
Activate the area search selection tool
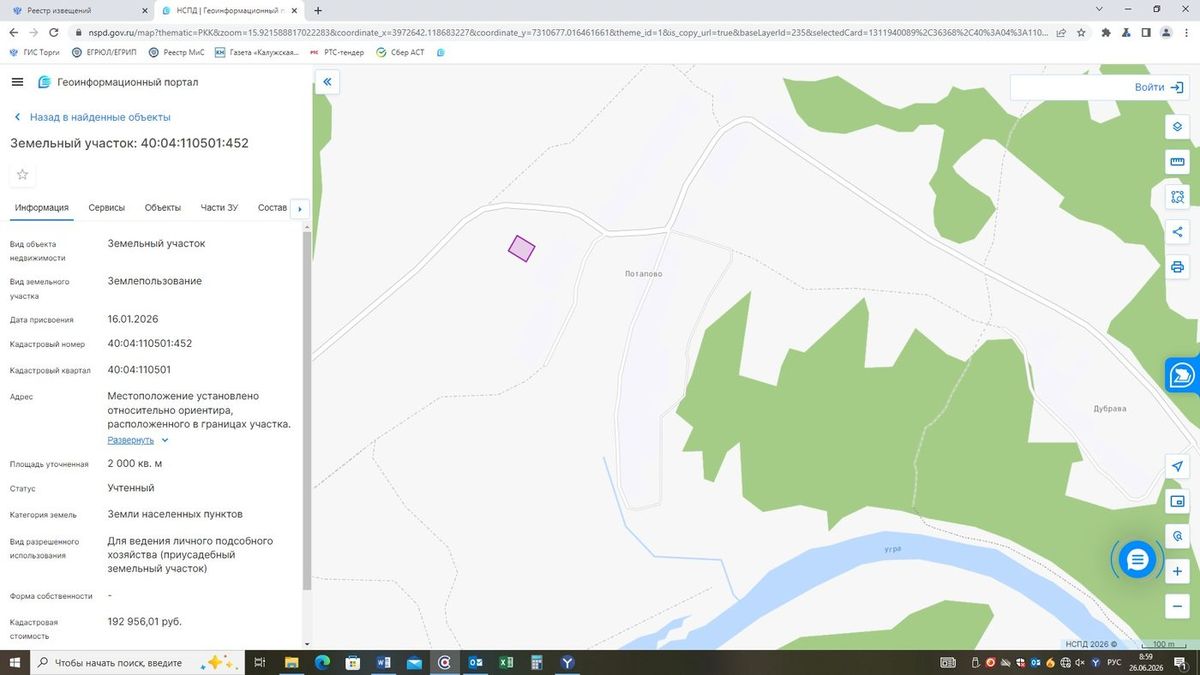coord(1177,197)
